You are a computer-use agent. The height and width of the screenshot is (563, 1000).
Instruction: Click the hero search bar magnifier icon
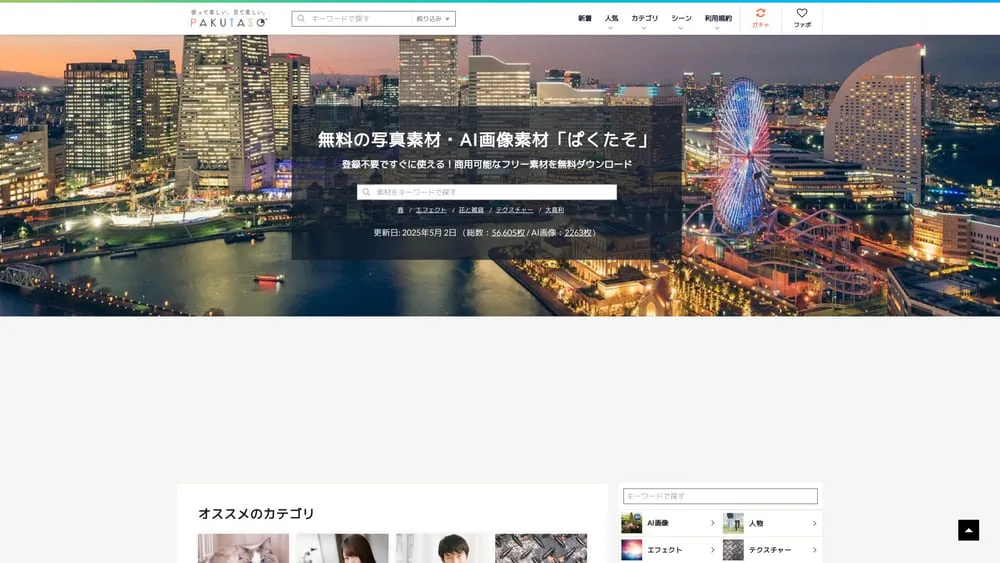click(367, 192)
